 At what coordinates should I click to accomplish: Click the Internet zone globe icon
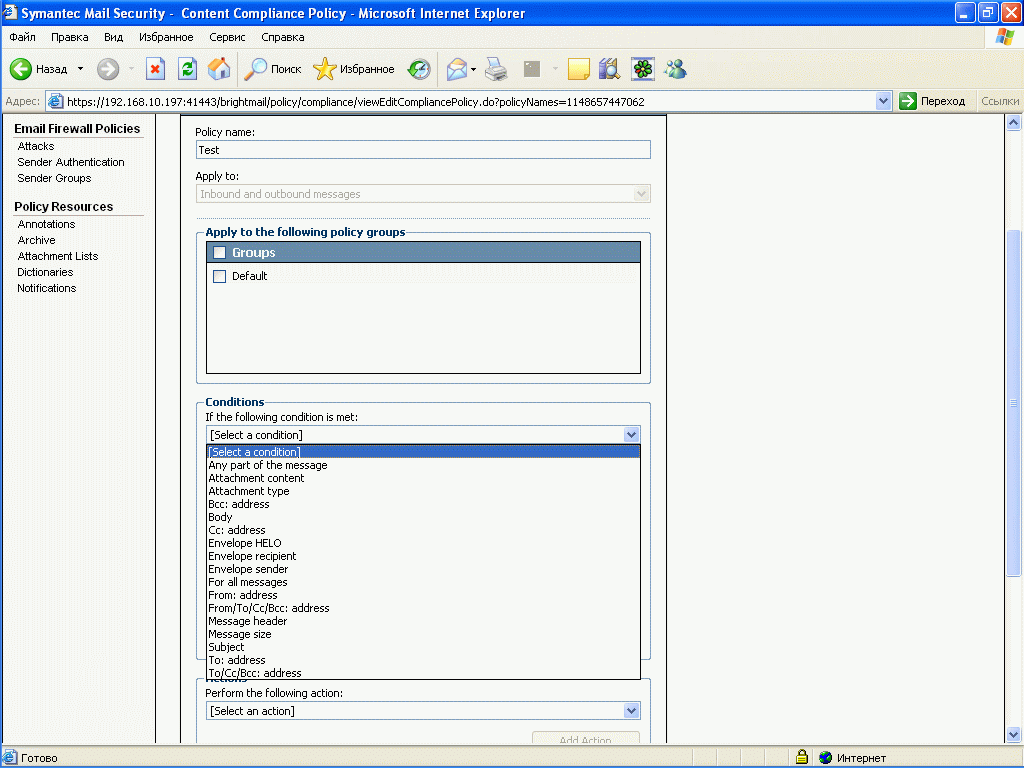[x=825, y=758]
